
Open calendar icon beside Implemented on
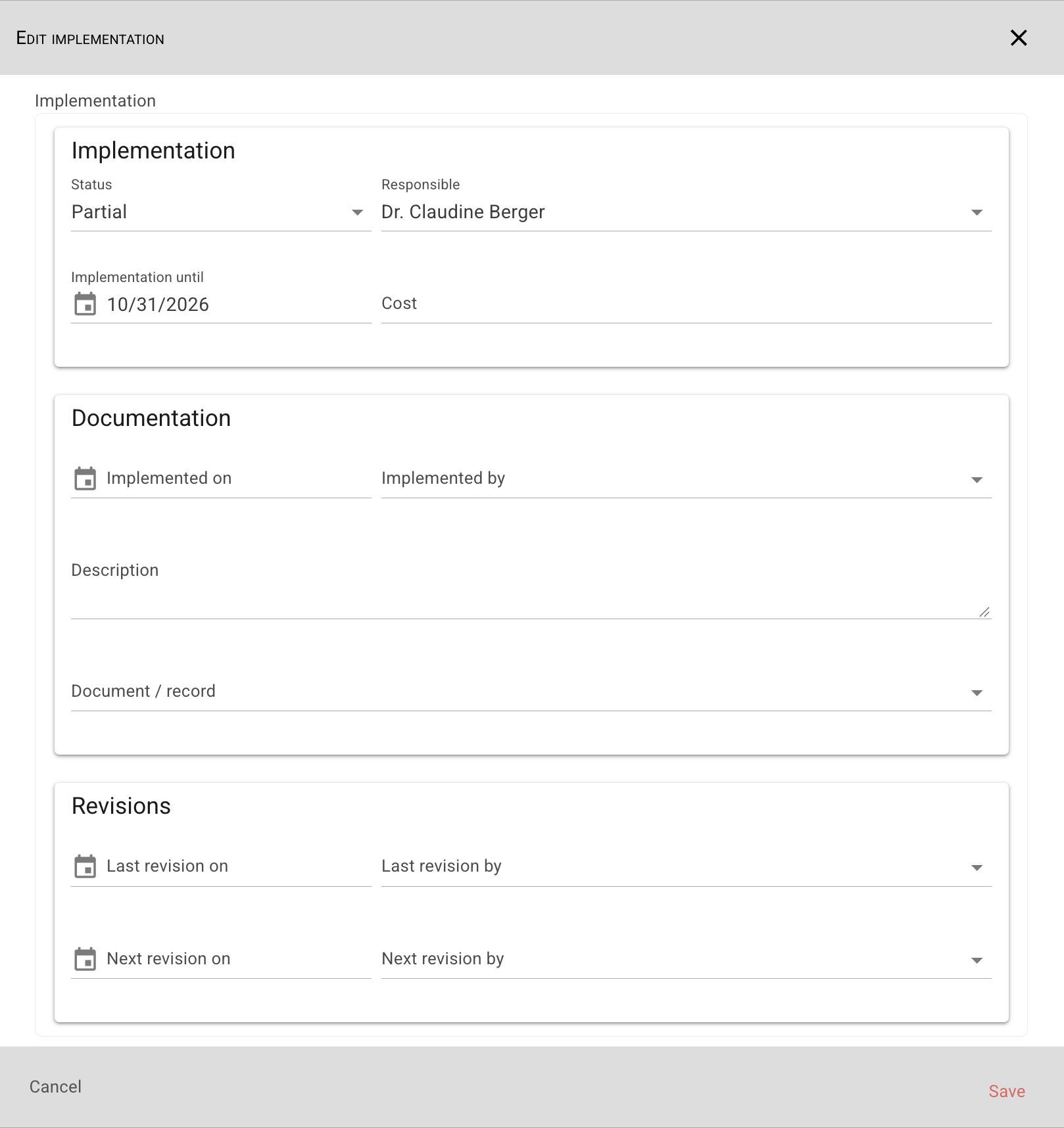click(x=85, y=479)
